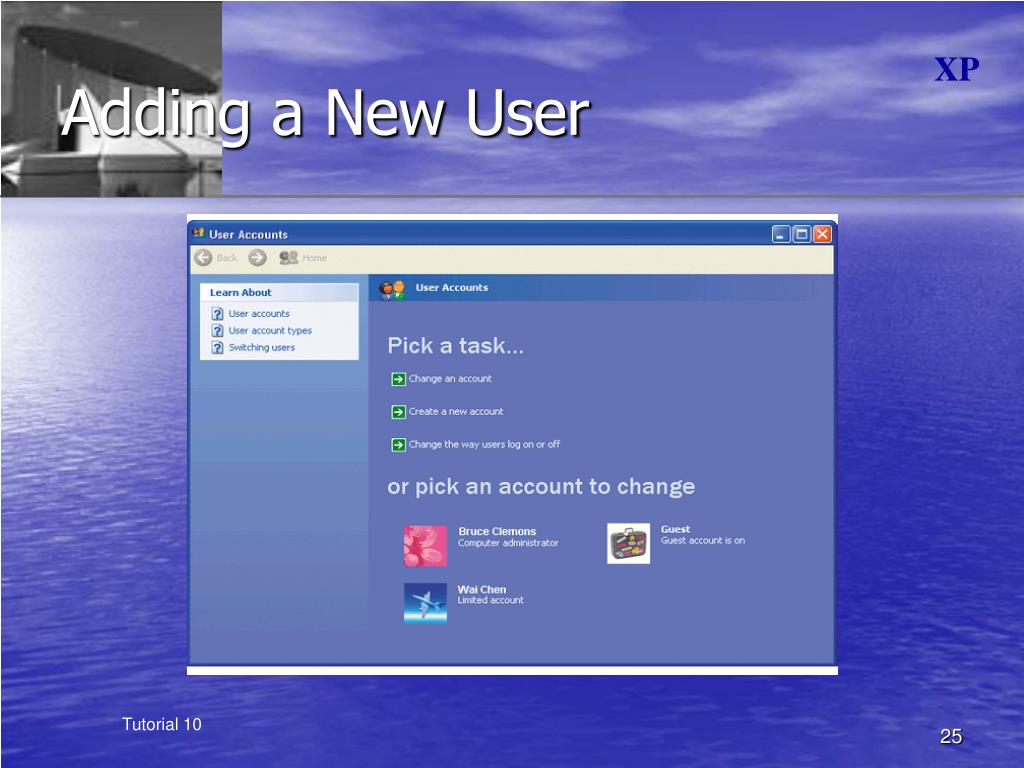
Task: Click the User Accounts window title text
Action: [x=248, y=234]
